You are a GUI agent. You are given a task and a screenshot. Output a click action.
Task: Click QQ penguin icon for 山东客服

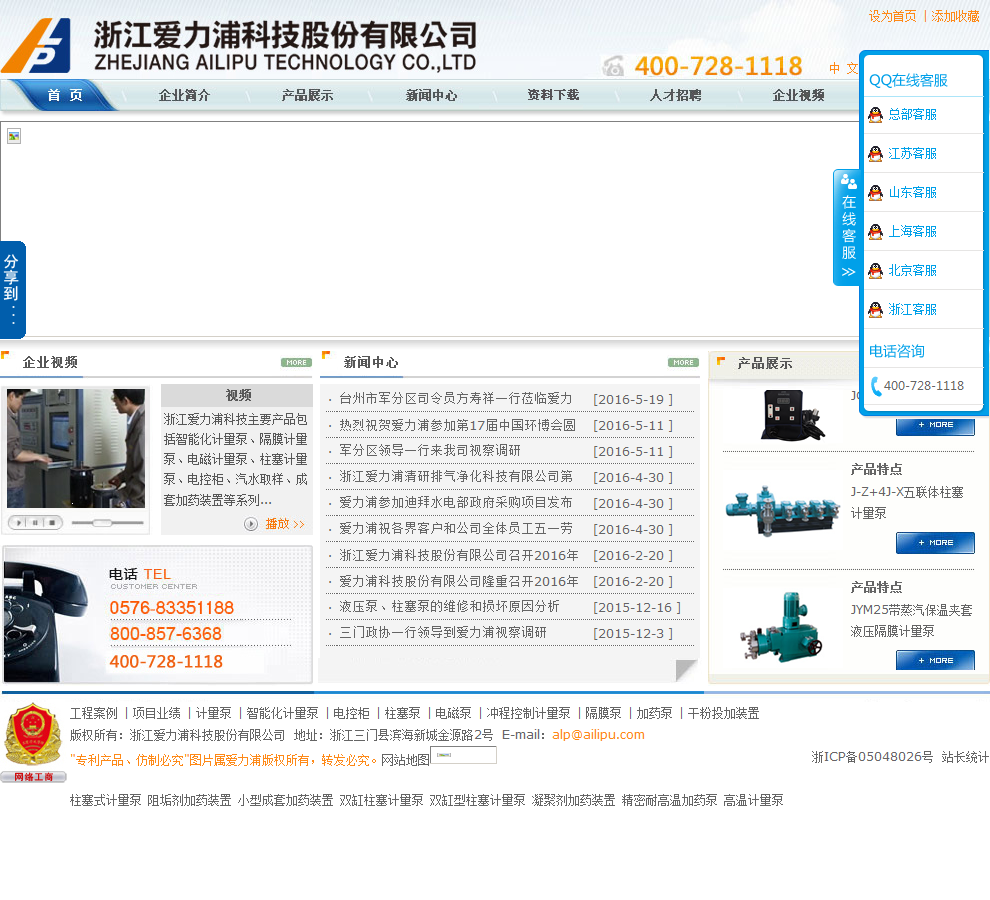coord(875,193)
